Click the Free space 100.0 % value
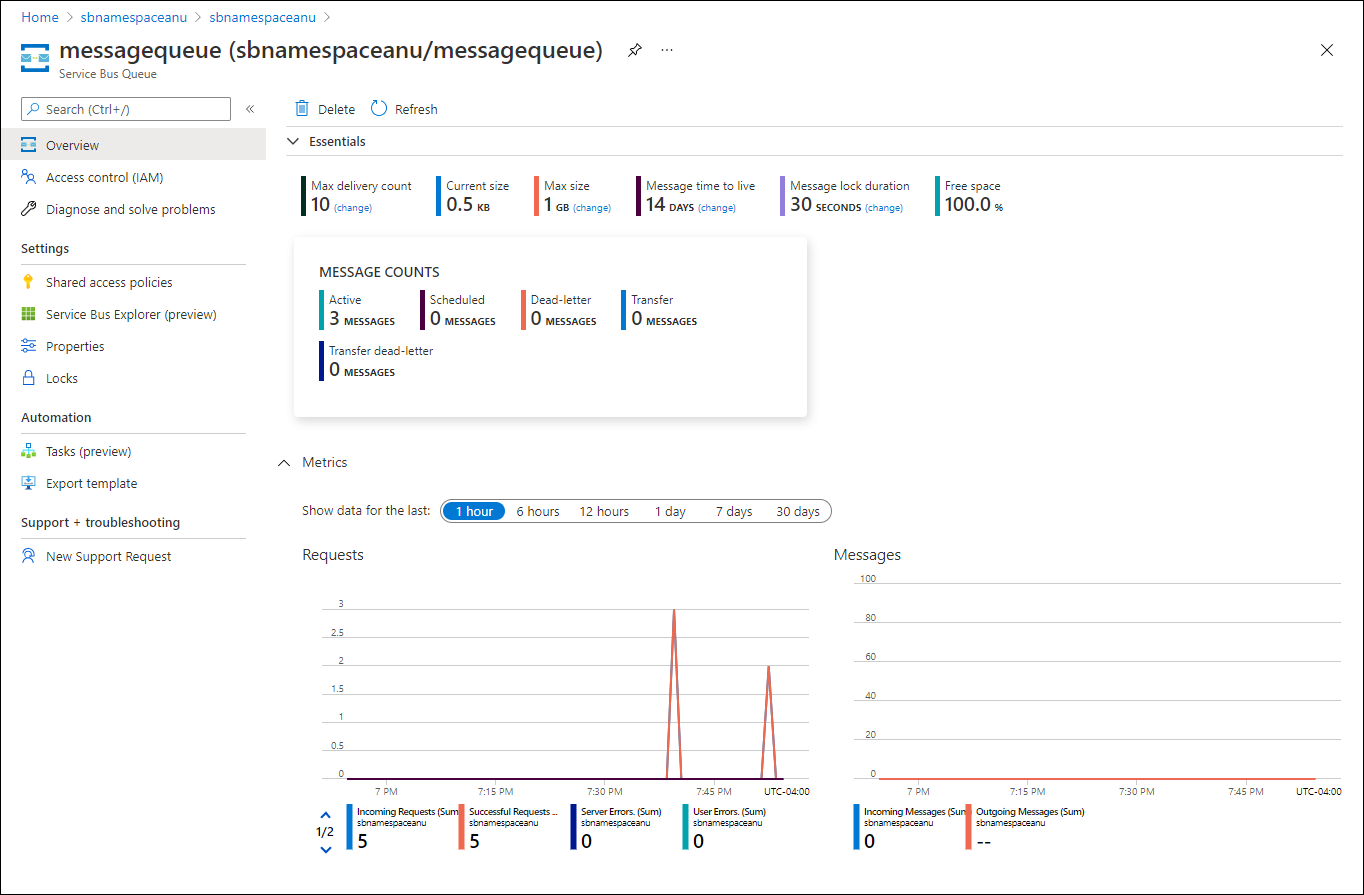The image size is (1364, 895). [x=974, y=205]
